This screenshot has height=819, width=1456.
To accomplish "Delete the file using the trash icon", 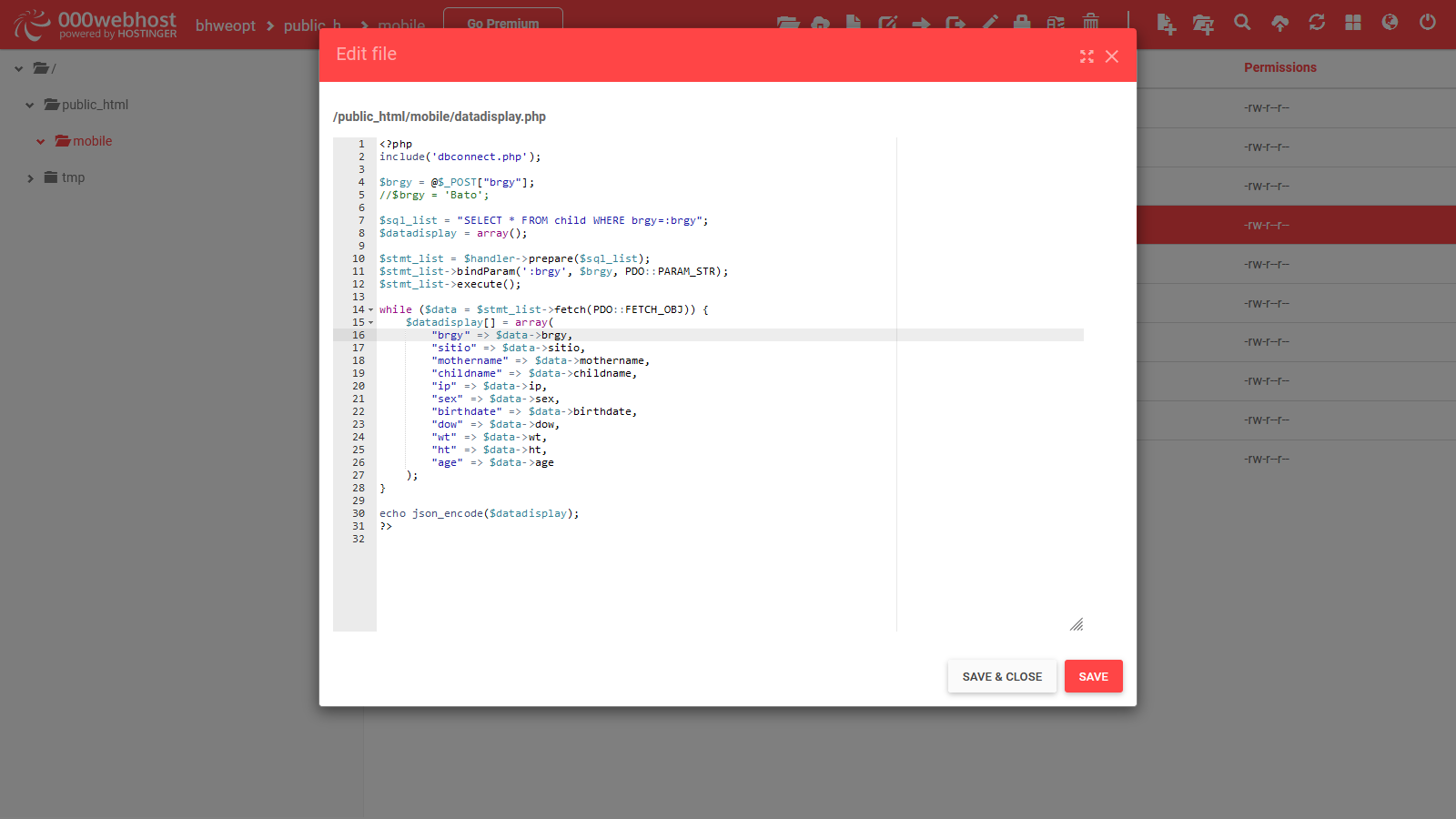I will 1090,24.
